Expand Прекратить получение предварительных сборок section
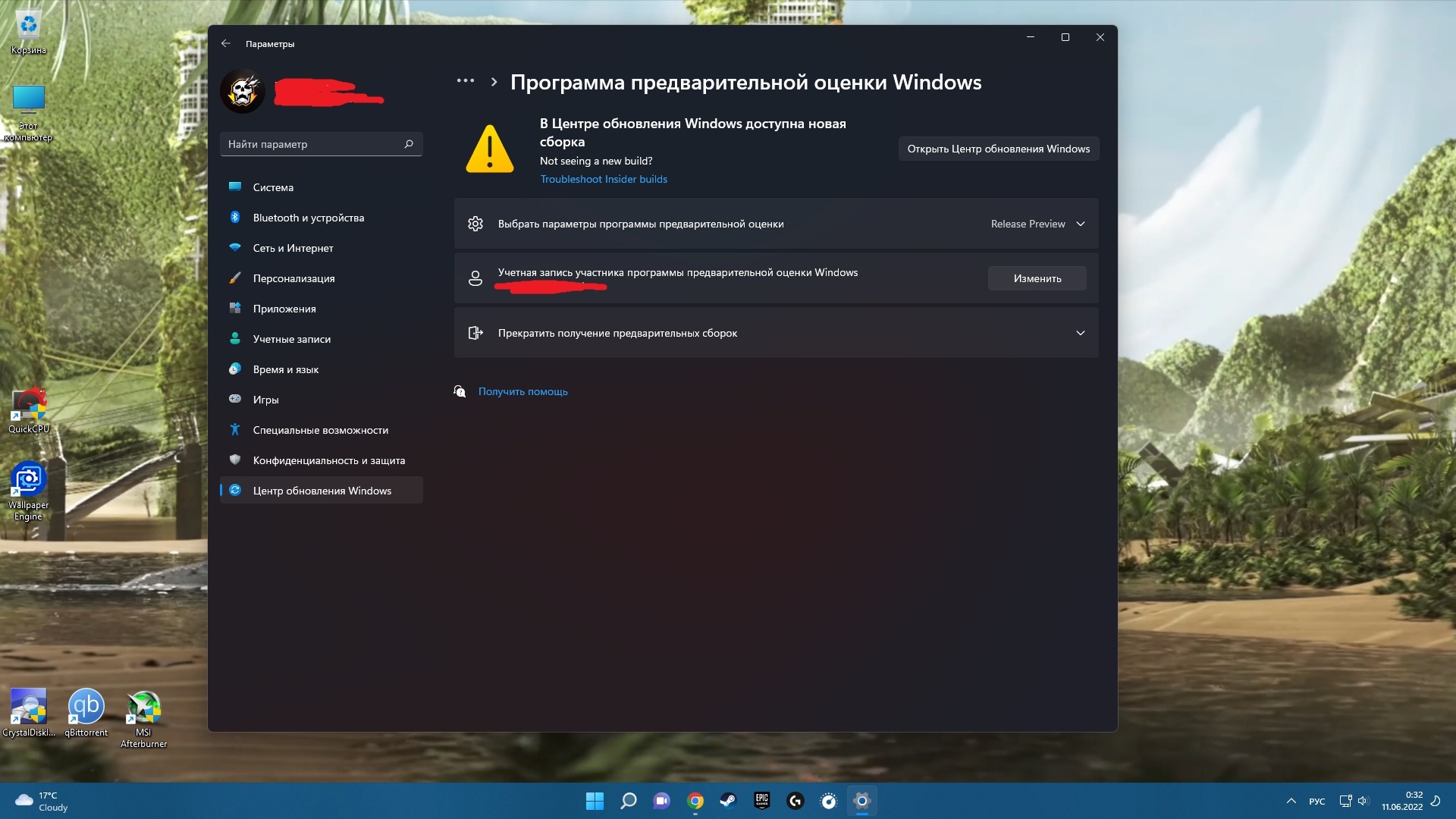This screenshot has width=1456, height=819. point(1079,332)
